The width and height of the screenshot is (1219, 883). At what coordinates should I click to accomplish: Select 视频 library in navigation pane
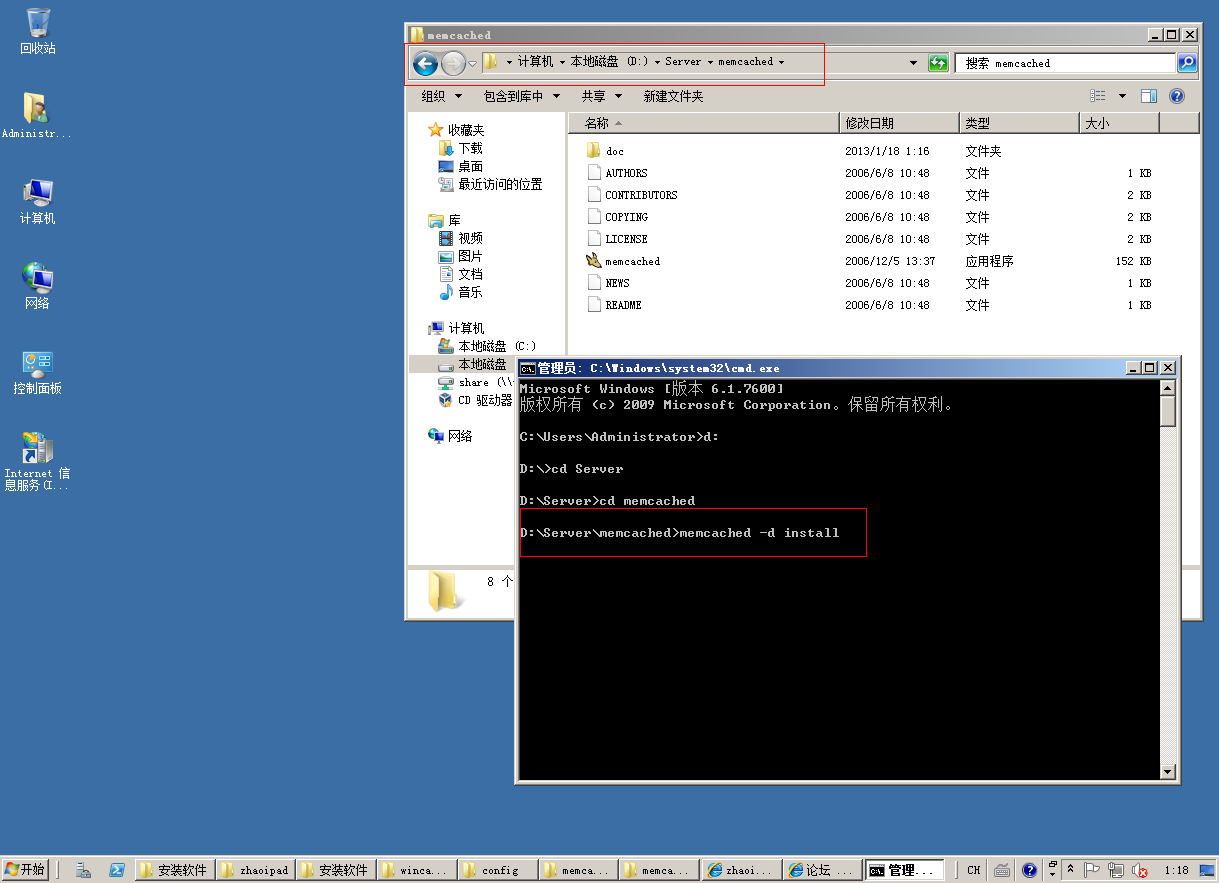470,238
